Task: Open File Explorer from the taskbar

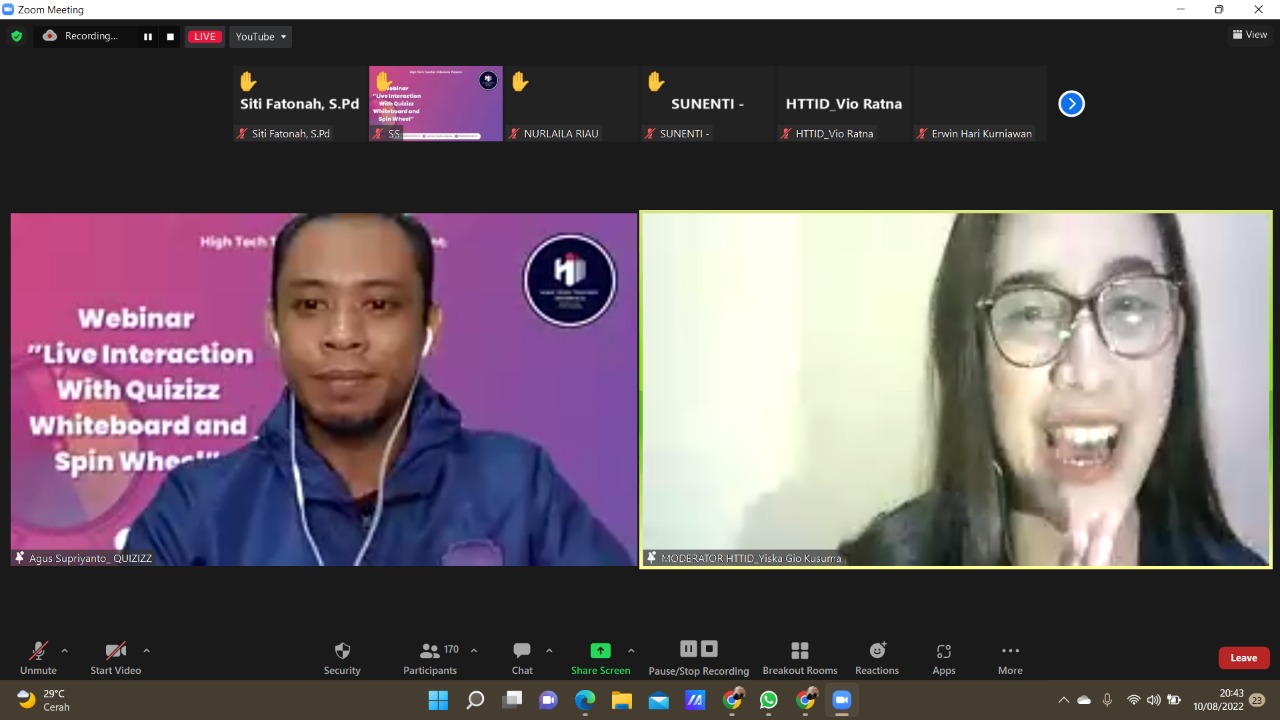Action: (x=622, y=700)
